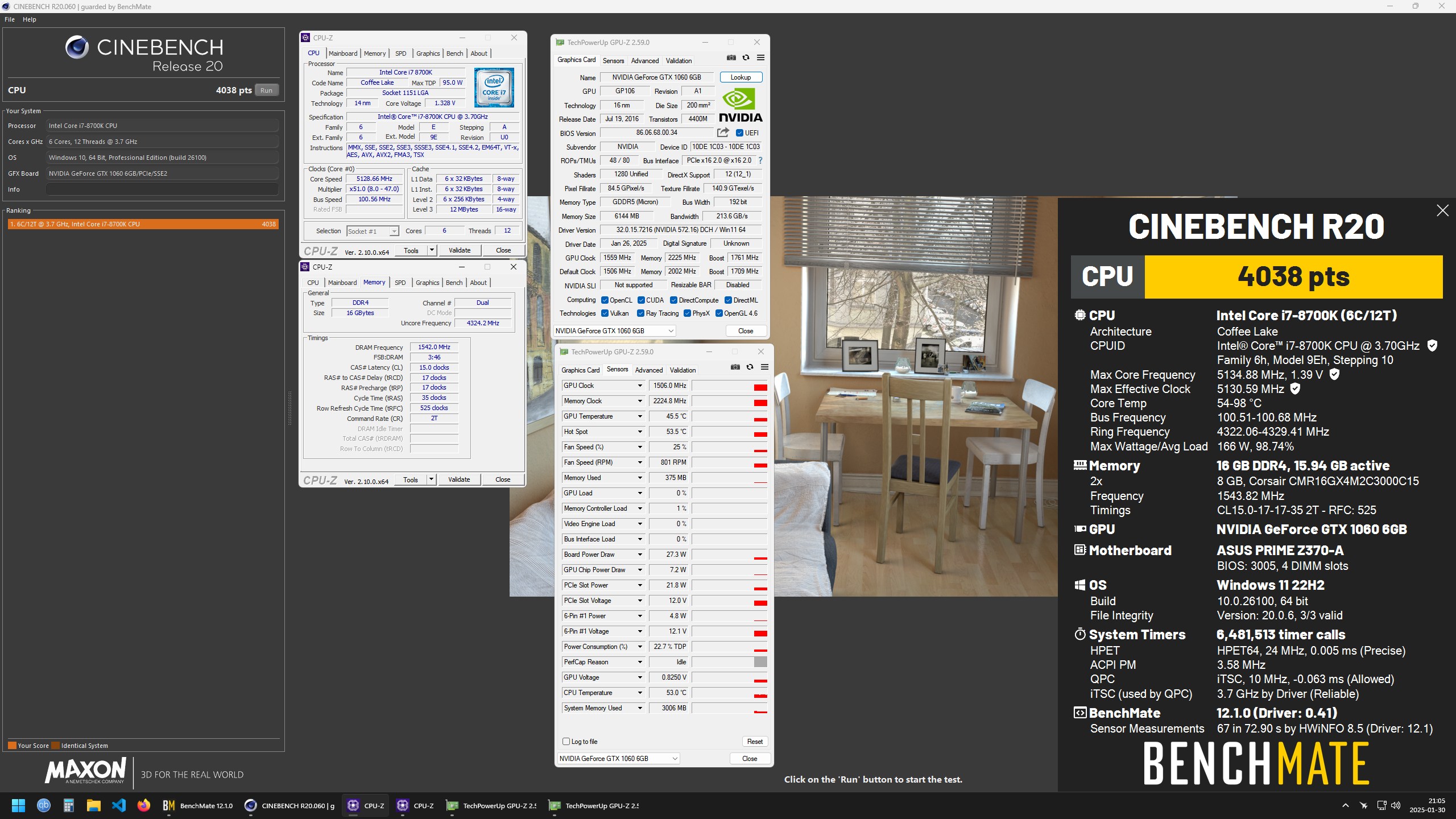This screenshot has width=1456, height=819.
Task: Show hidden system tray icons chevron
Action: tap(1345, 805)
